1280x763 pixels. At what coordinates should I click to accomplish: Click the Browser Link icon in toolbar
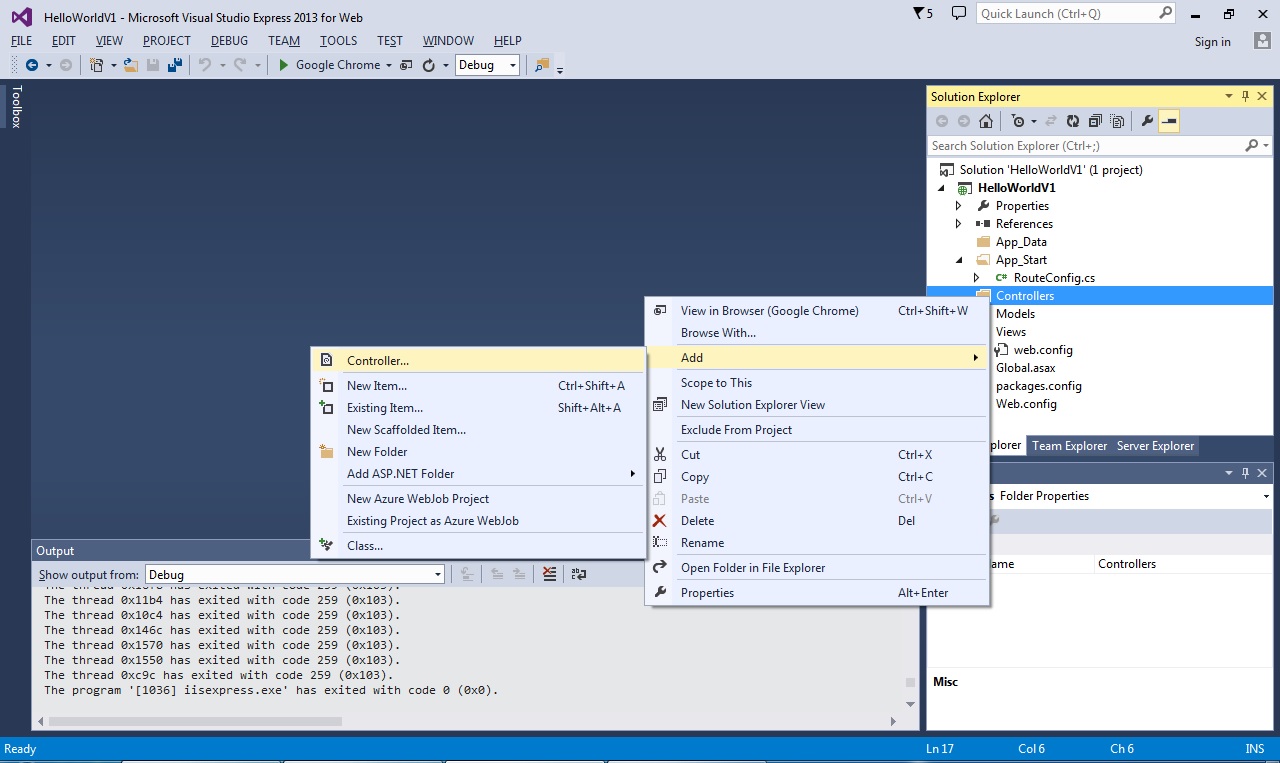(x=407, y=65)
